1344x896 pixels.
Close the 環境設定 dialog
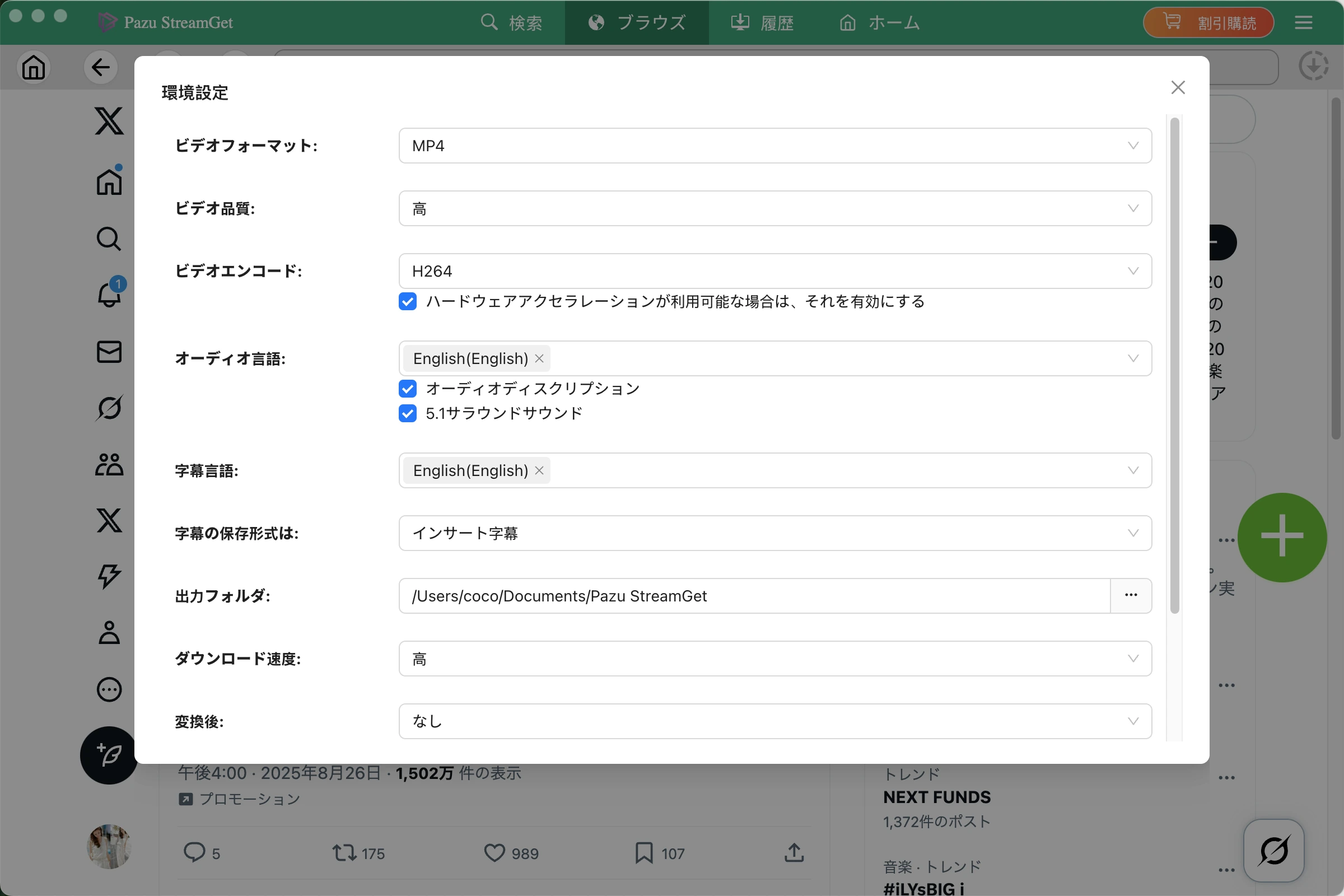pos(1178,87)
